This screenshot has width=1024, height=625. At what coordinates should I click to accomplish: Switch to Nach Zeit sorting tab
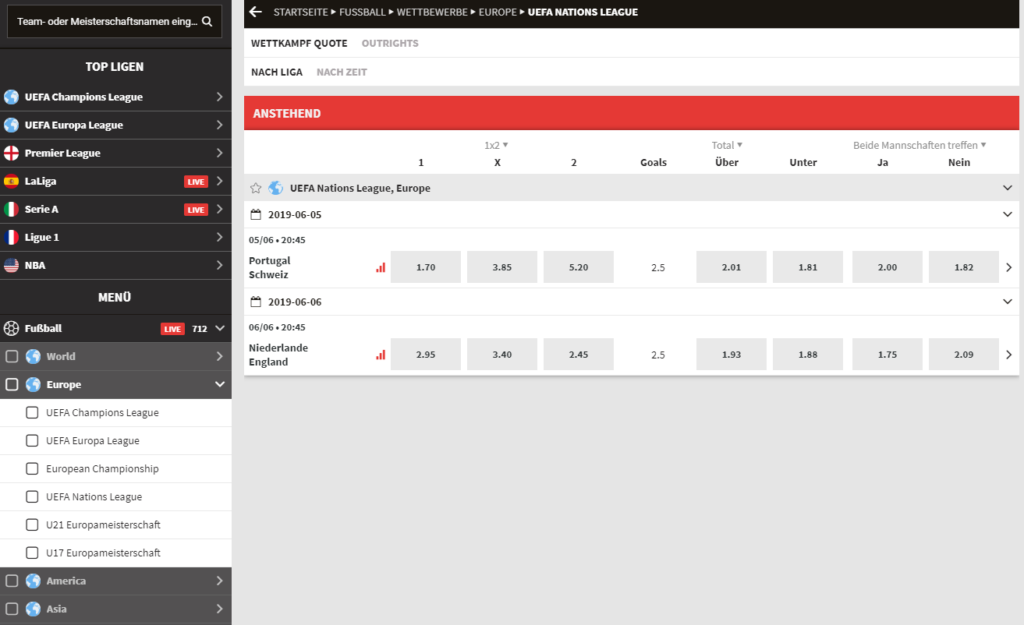(342, 72)
